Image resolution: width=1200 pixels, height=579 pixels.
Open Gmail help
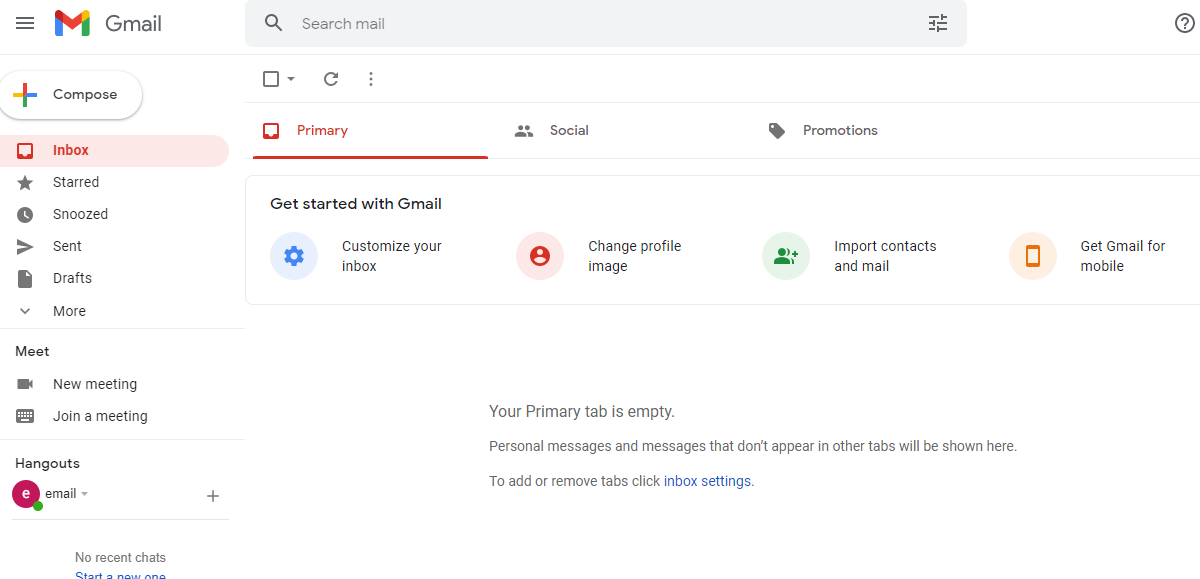(x=1184, y=23)
